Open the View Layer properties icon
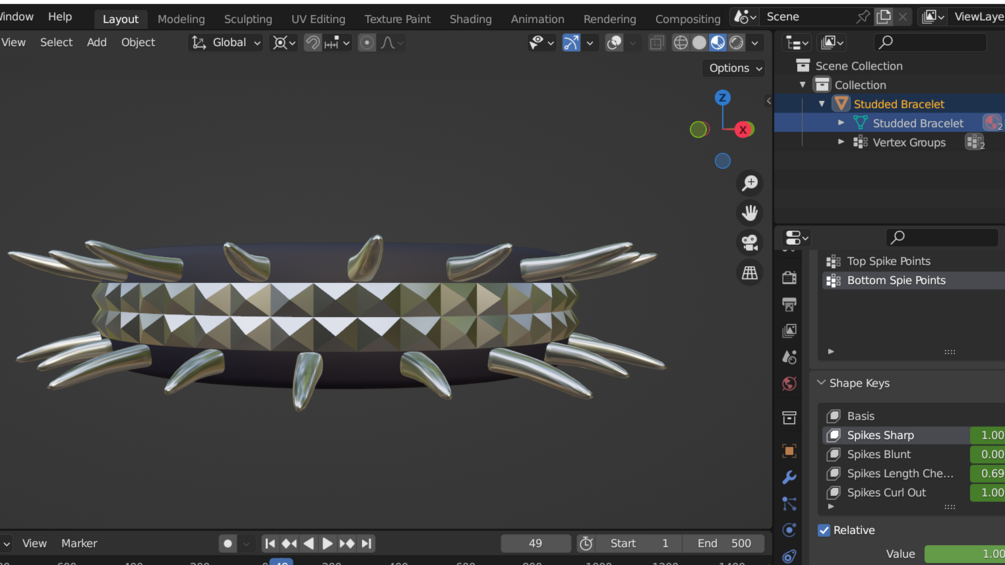The width and height of the screenshot is (1005, 565). tap(789, 331)
